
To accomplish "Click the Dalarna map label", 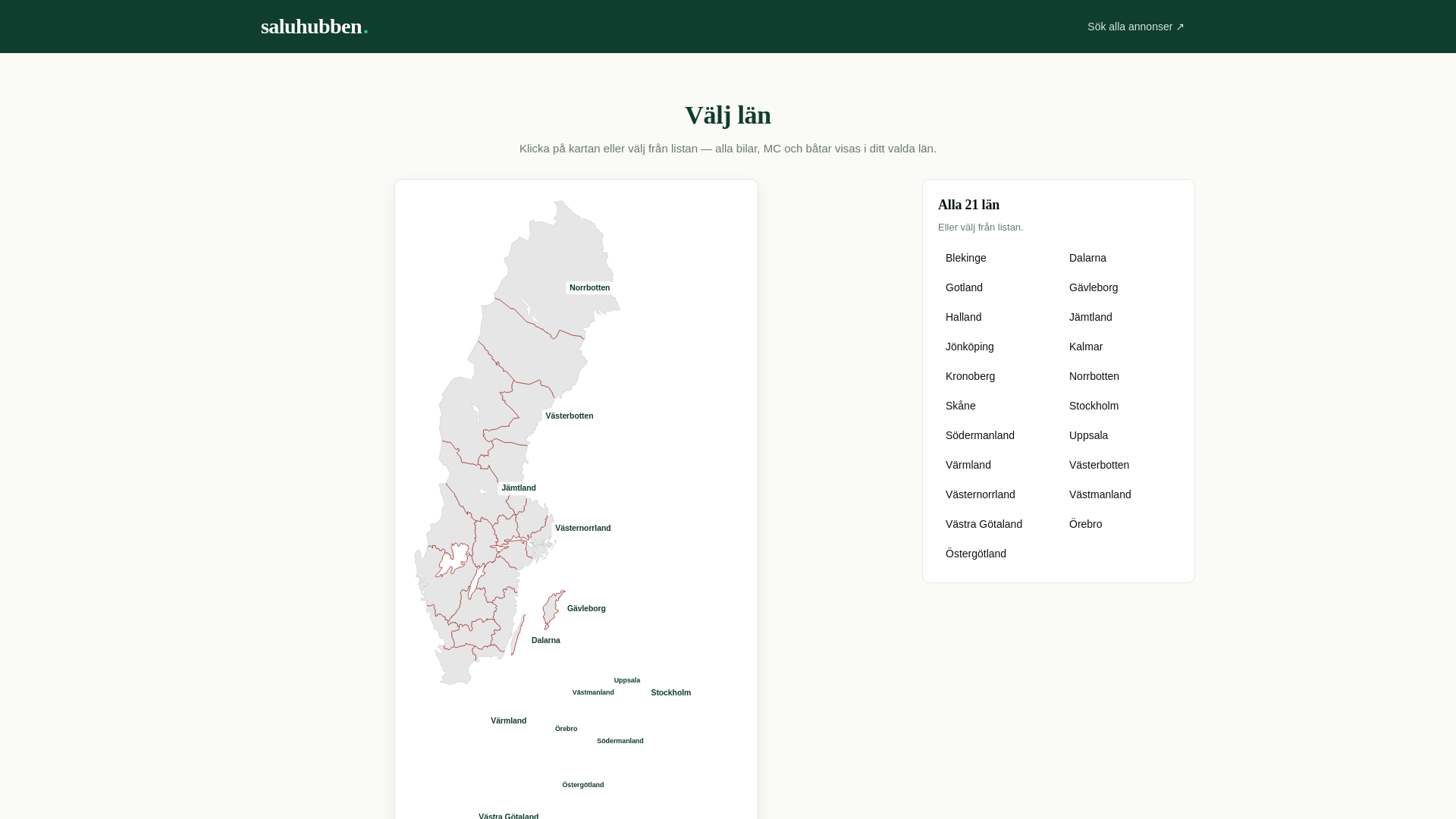I will click(x=546, y=641).
